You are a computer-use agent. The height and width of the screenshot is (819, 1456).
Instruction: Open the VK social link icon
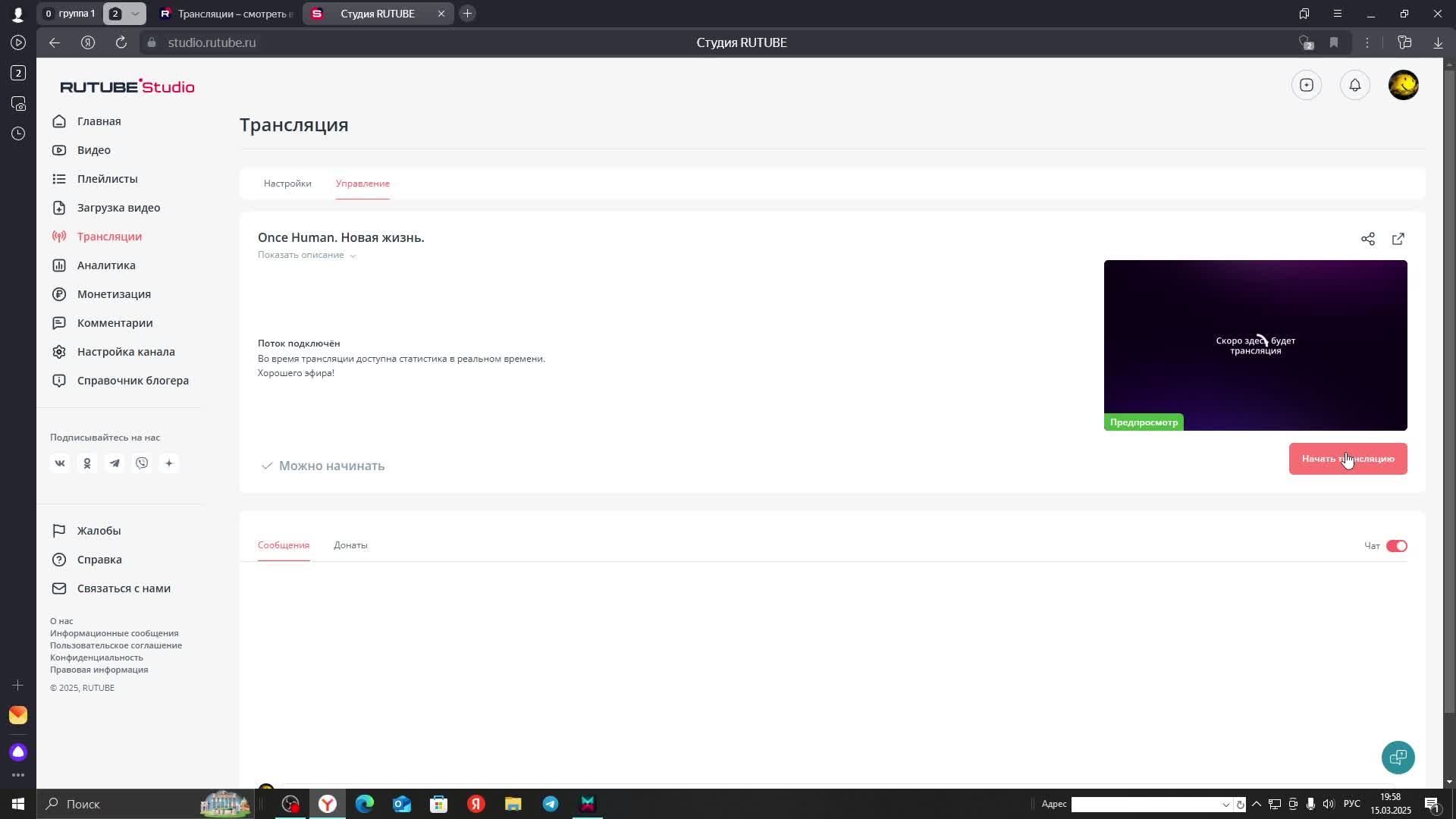[x=60, y=463]
